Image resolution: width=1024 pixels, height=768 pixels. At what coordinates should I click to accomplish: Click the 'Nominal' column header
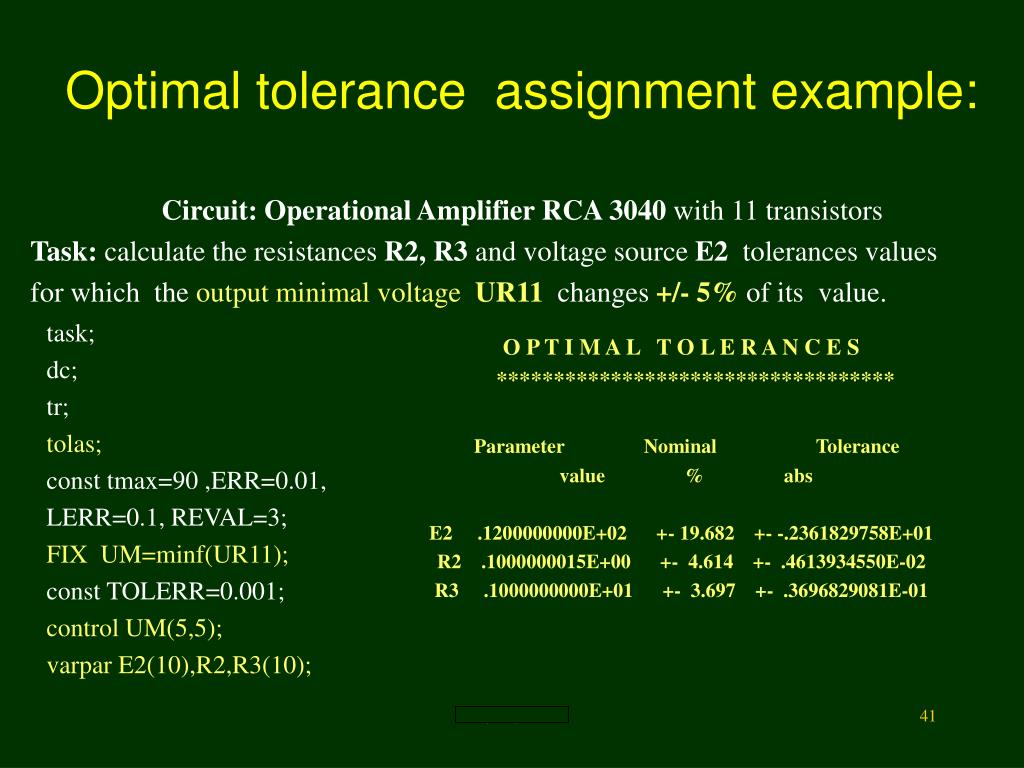coord(680,447)
